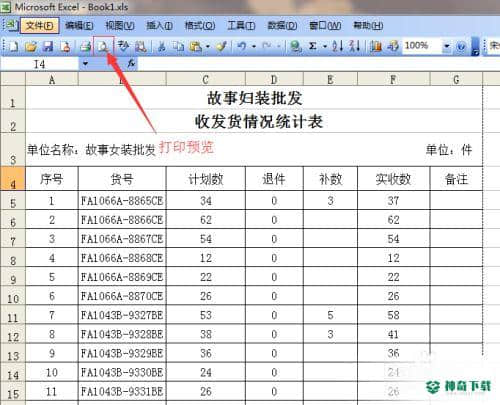Image resolution: width=500 pixels, height=405 pixels.
Task: Select the Format Painter brush
Action: click(221, 46)
